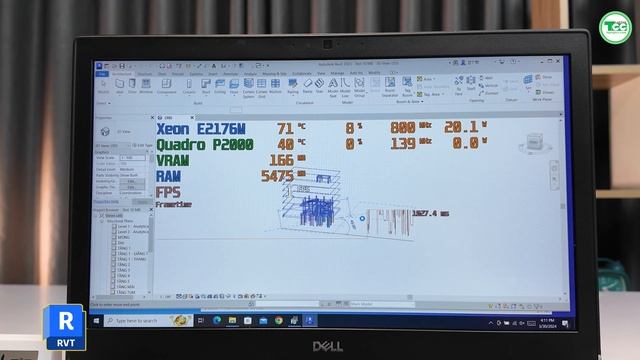Viewport: 640px width, 360px height.
Task: Pick the Wall tool in ribbon
Action: pyautogui.click(x=119, y=87)
